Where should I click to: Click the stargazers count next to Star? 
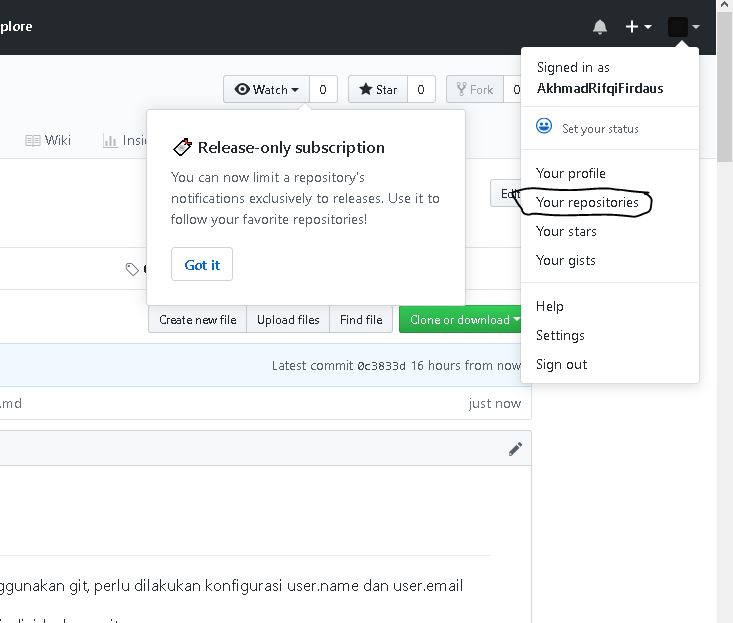click(421, 89)
